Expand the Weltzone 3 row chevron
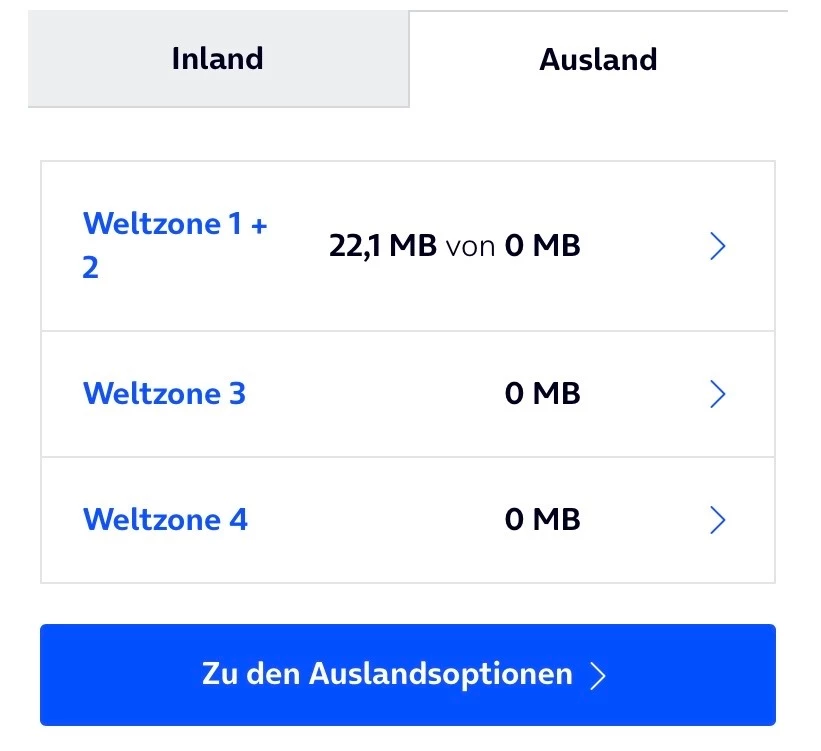This screenshot has height=751, width=821. point(716,394)
